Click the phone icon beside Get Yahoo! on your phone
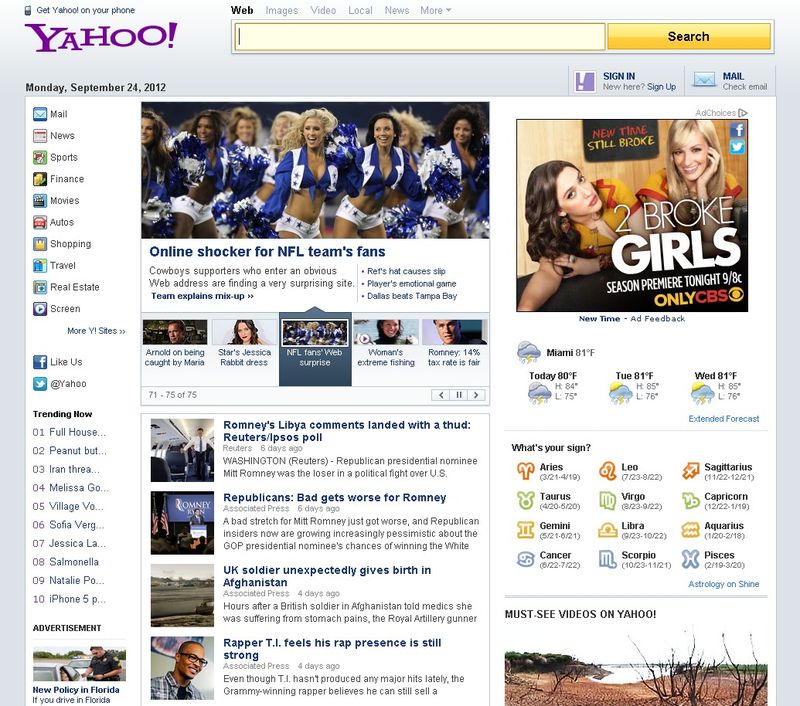Viewport: 800px width, 706px height. click(x=28, y=10)
